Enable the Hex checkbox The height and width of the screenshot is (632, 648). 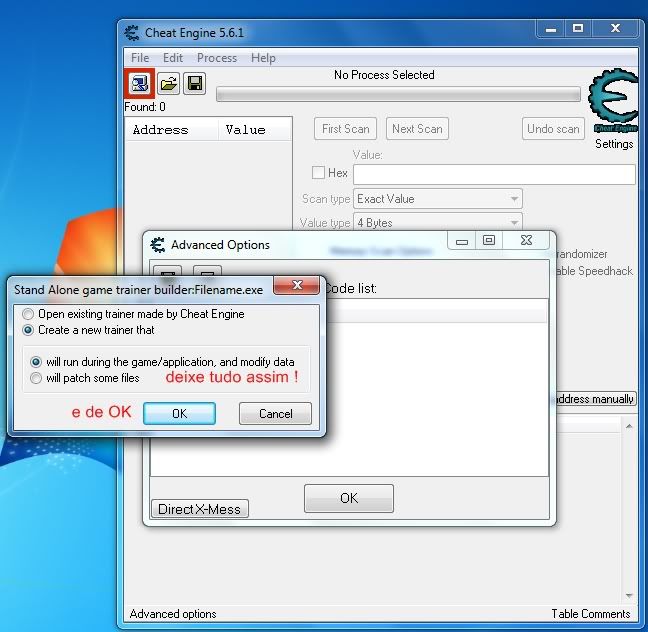click(319, 173)
